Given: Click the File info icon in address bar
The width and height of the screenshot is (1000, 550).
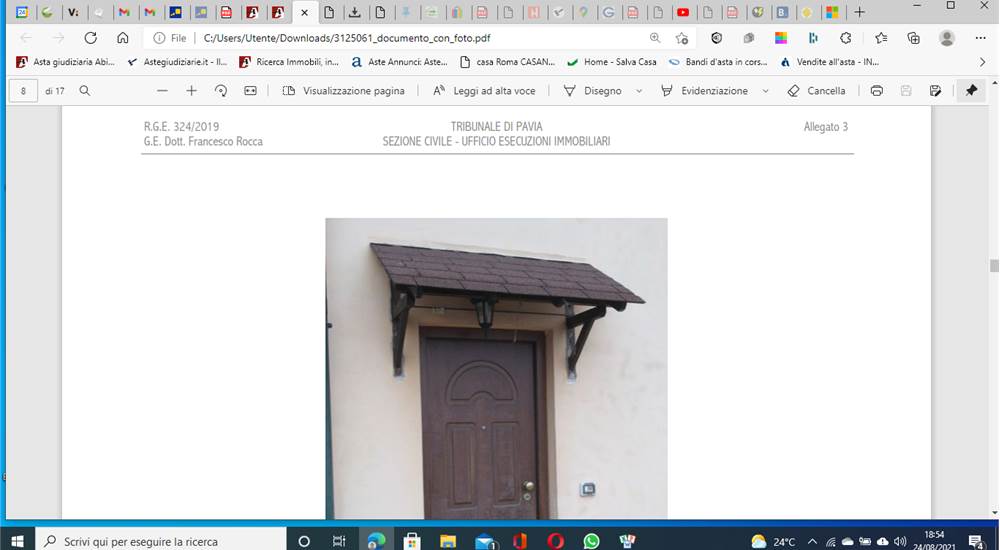Looking at the screenshot, I should (159, 38).
